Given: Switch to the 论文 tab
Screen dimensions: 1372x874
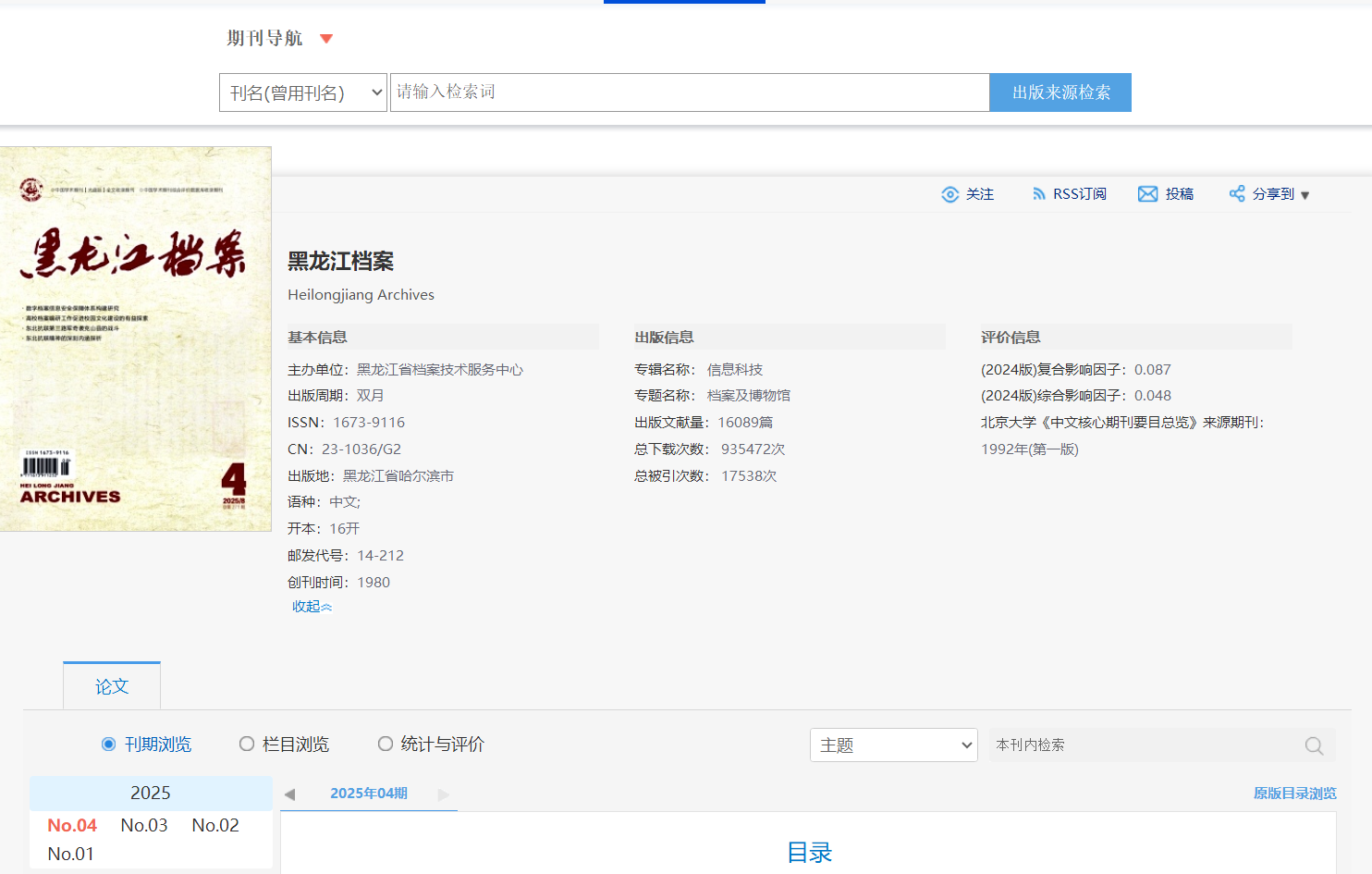Looking at the screenshot, I should point(112,686).
